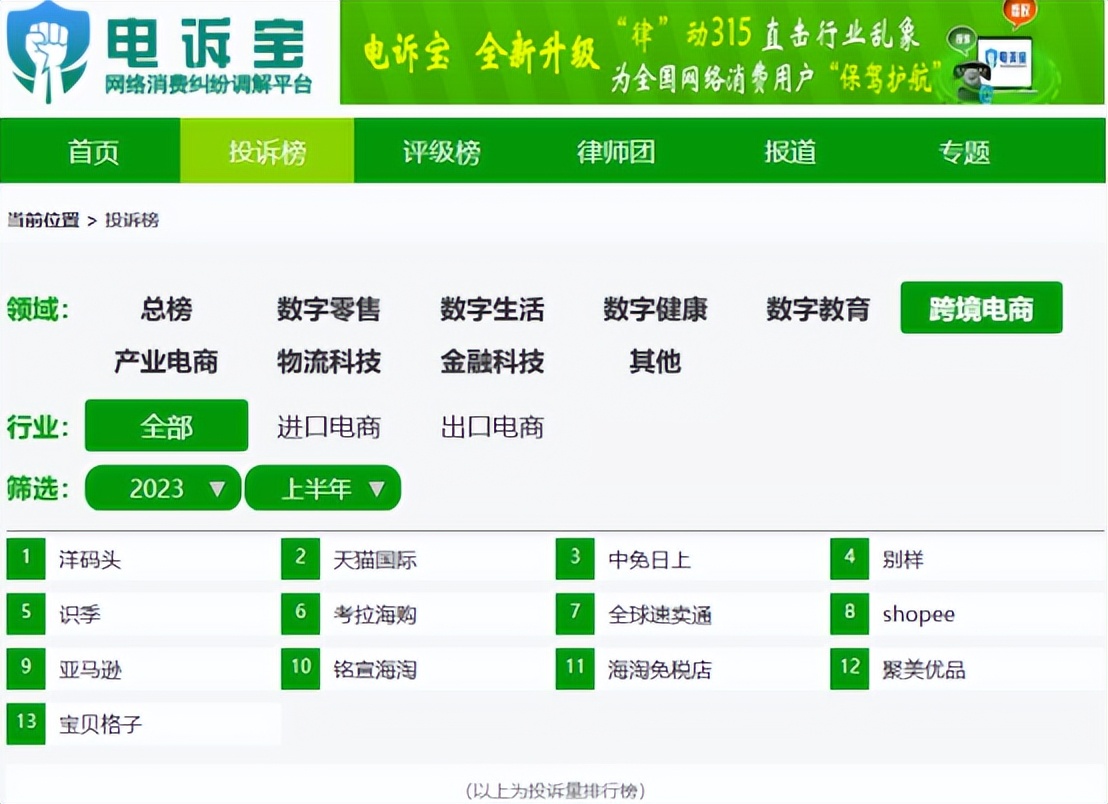The image size is (1108, 804).
Task: Open rank 7 entry 全球速卖通
Action: [659, 614]
